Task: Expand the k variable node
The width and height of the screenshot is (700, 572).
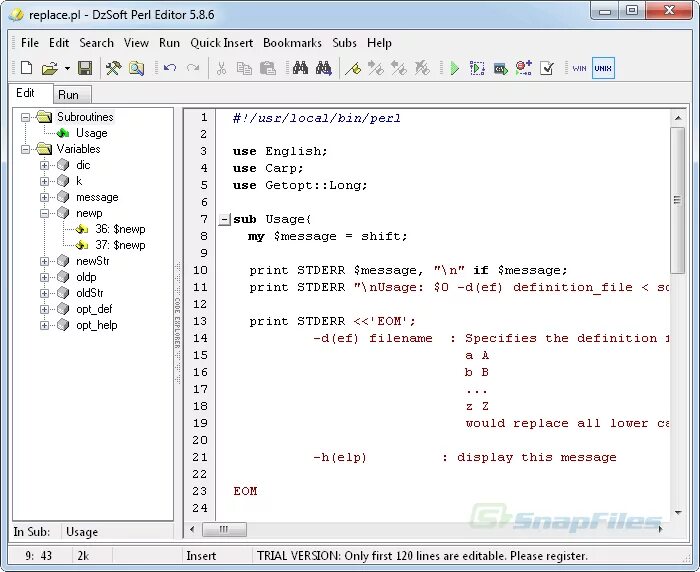Action: click(44, 181)
